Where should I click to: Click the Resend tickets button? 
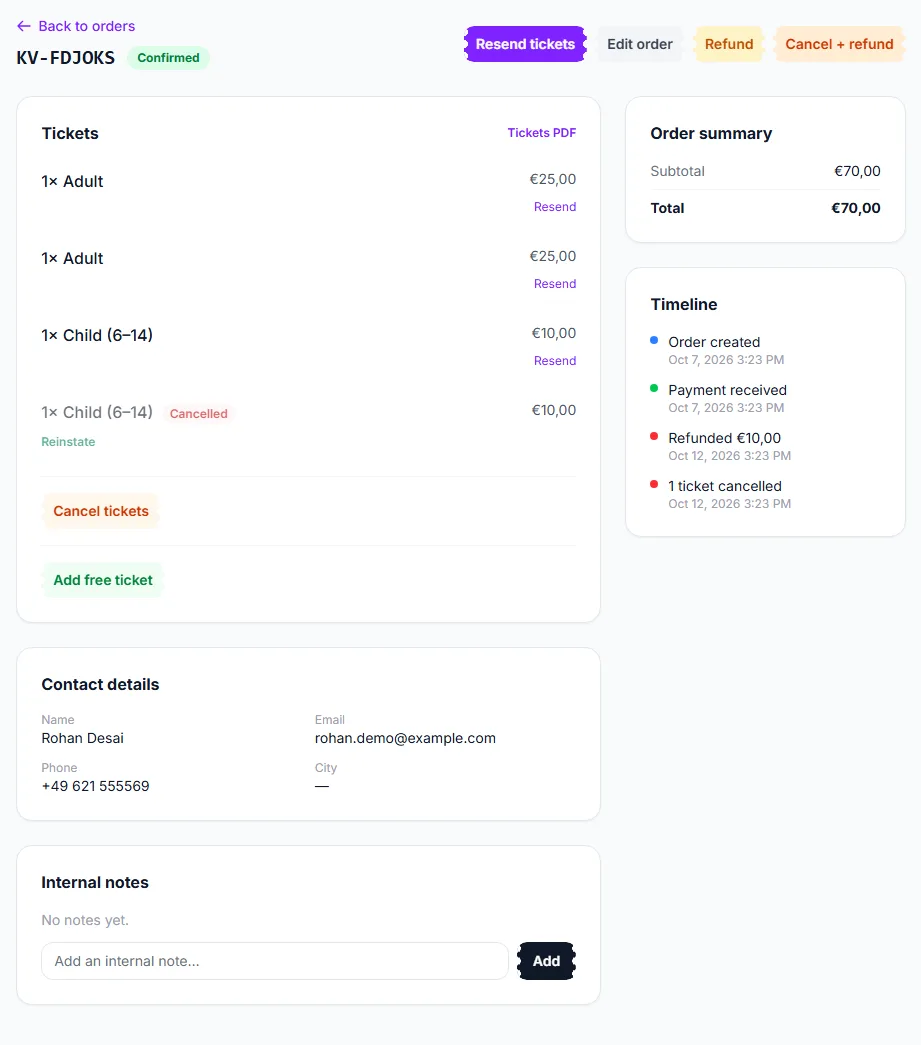click(525, 44)
